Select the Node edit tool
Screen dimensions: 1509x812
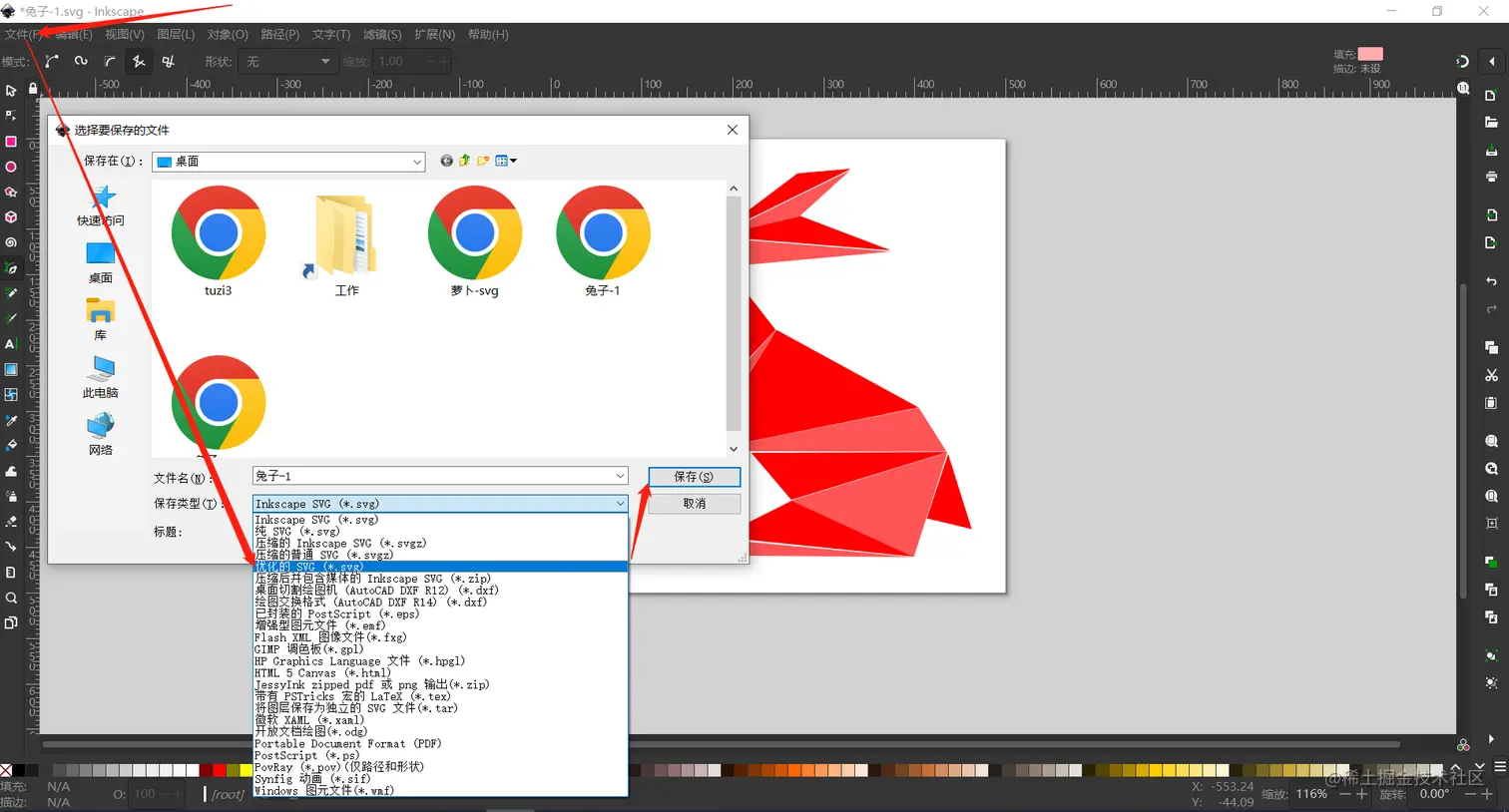[11, 116]
